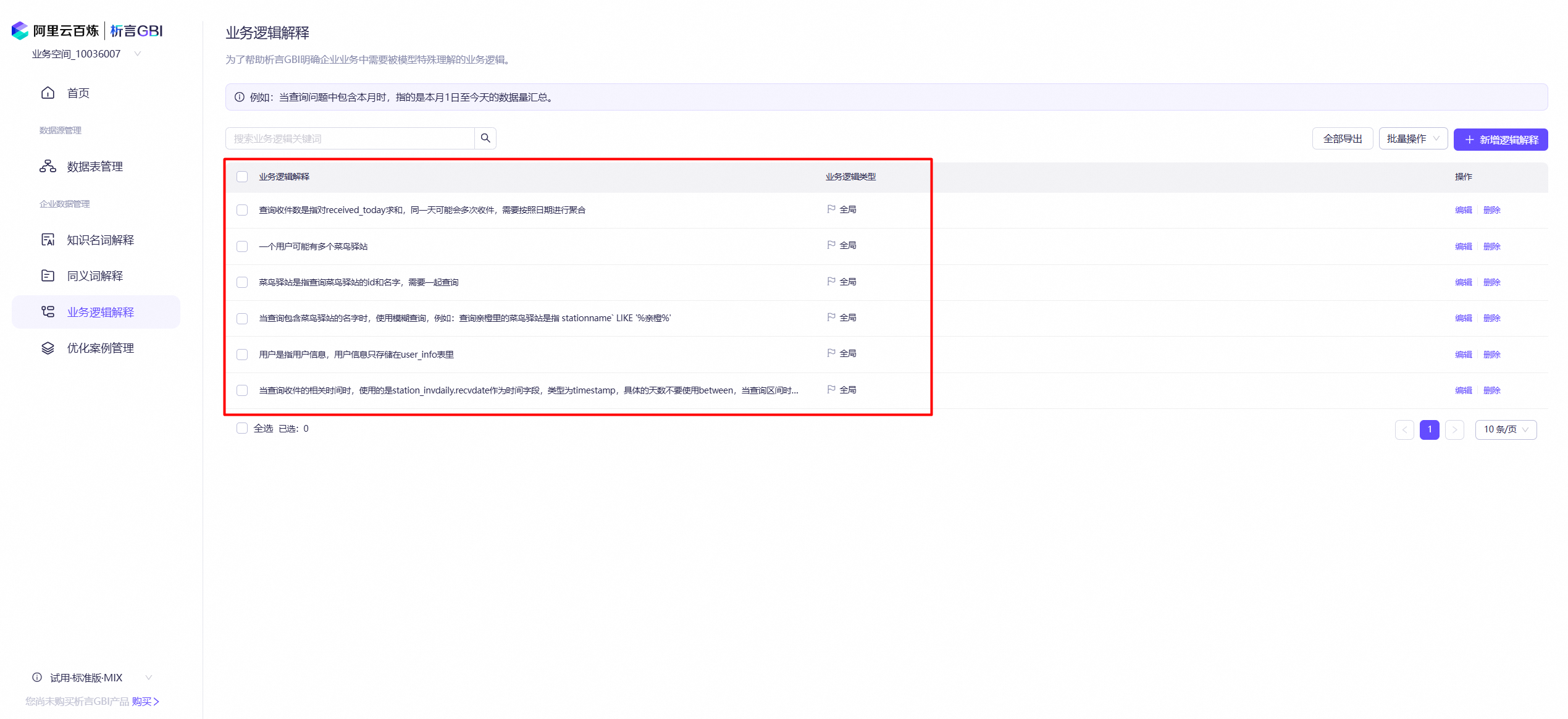Screen dimensions: 1568x719
Task: Click the 知识名词解释 sidebar icon
Action: (x=48, y=240)
